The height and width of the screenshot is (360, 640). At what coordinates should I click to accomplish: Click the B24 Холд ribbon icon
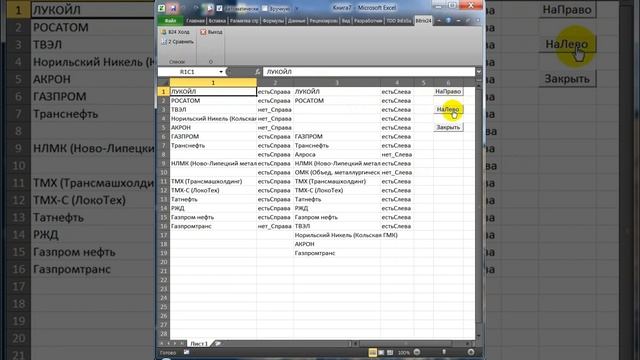click(176, 32)
